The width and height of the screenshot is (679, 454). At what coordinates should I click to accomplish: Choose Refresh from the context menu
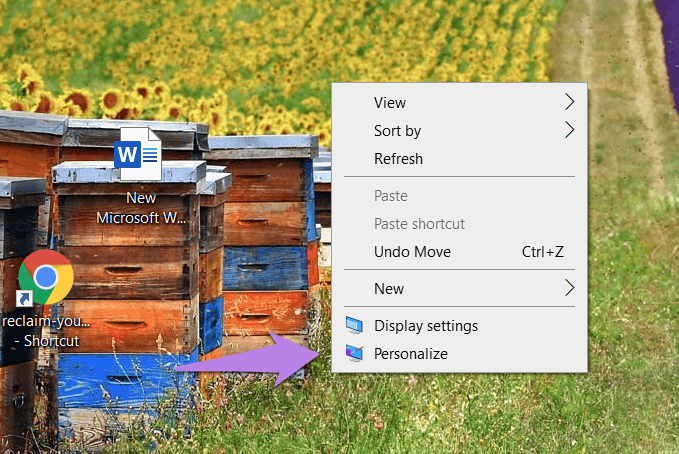[398, 159]
